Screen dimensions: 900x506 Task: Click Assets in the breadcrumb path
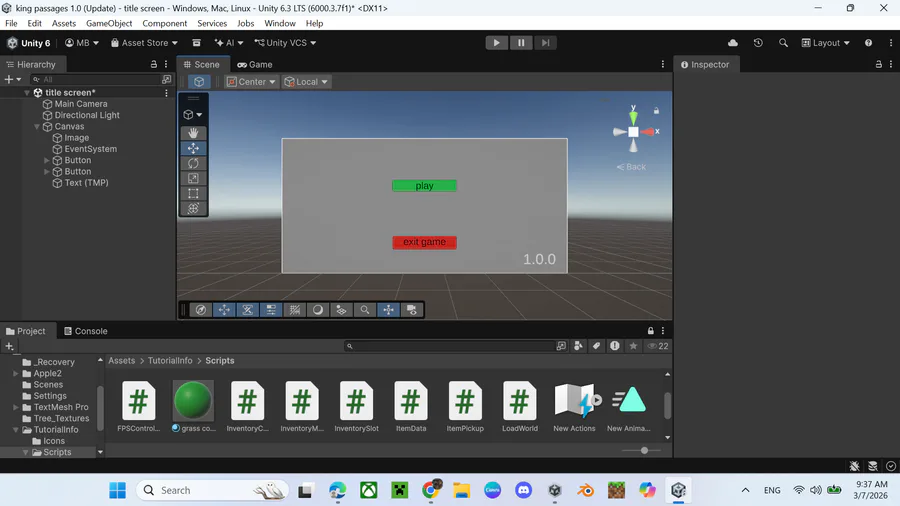click(x=122, y=360)
